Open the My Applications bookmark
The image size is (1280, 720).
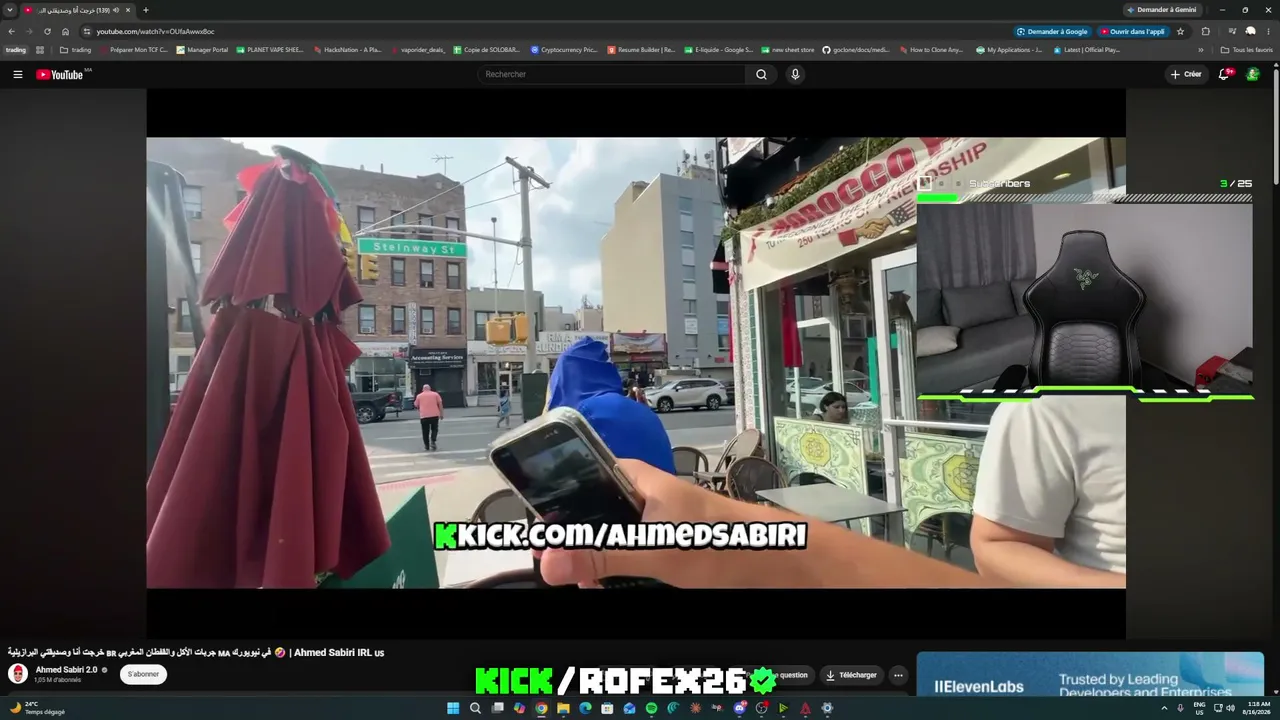click(1009, 49)
